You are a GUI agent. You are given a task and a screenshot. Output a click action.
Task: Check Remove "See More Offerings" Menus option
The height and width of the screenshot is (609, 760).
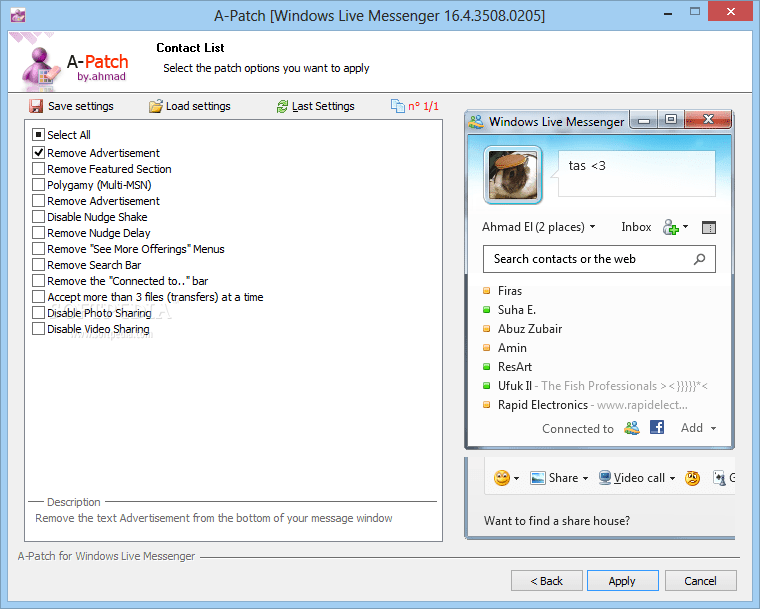[x=39, y=249]
